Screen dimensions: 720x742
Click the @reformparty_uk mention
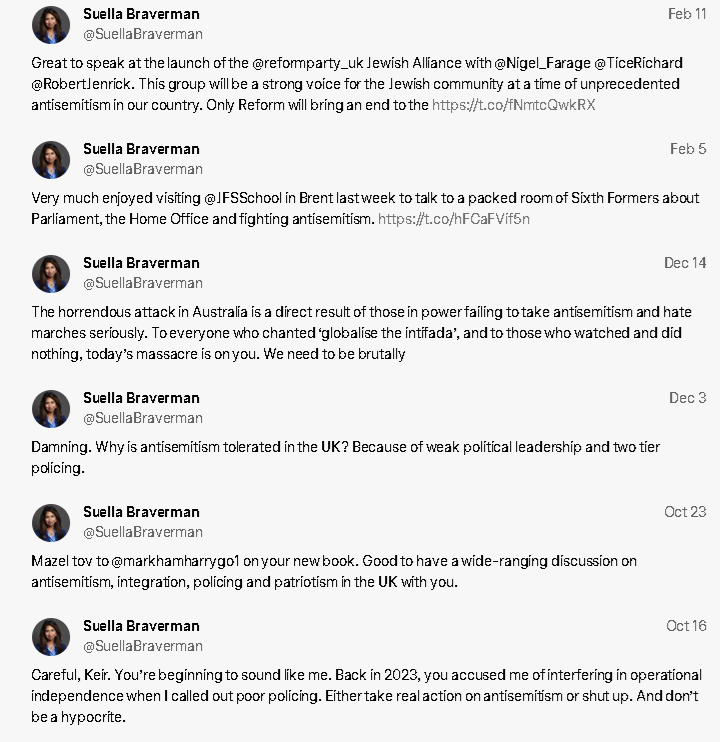(307, 63)
